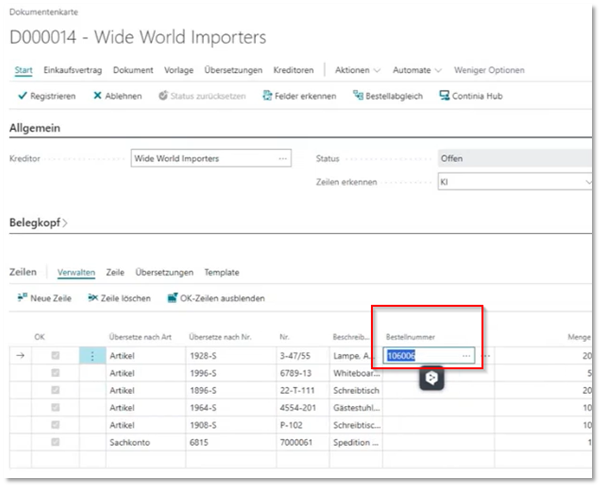Click OK-Zeilen ausblenden label
This screenshot has width=602, height=488.
pos(222,298)
